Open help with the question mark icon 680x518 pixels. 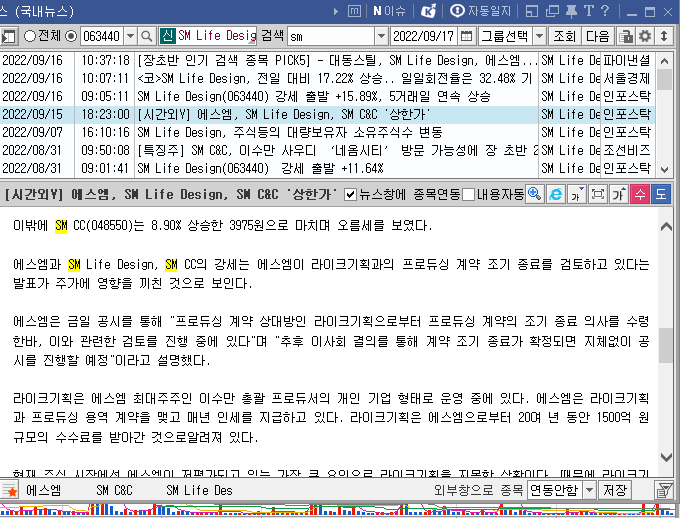click(x=605, y=11)
